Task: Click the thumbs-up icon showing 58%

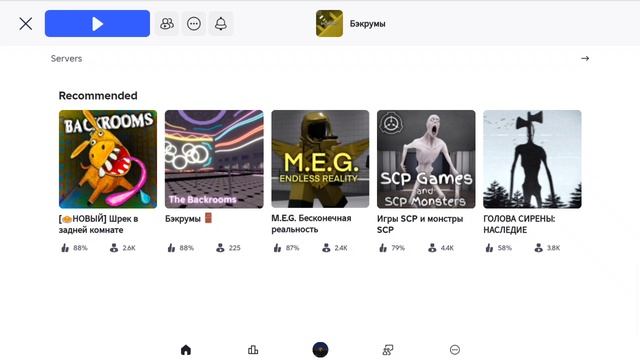Action: [x=489, y=248]
